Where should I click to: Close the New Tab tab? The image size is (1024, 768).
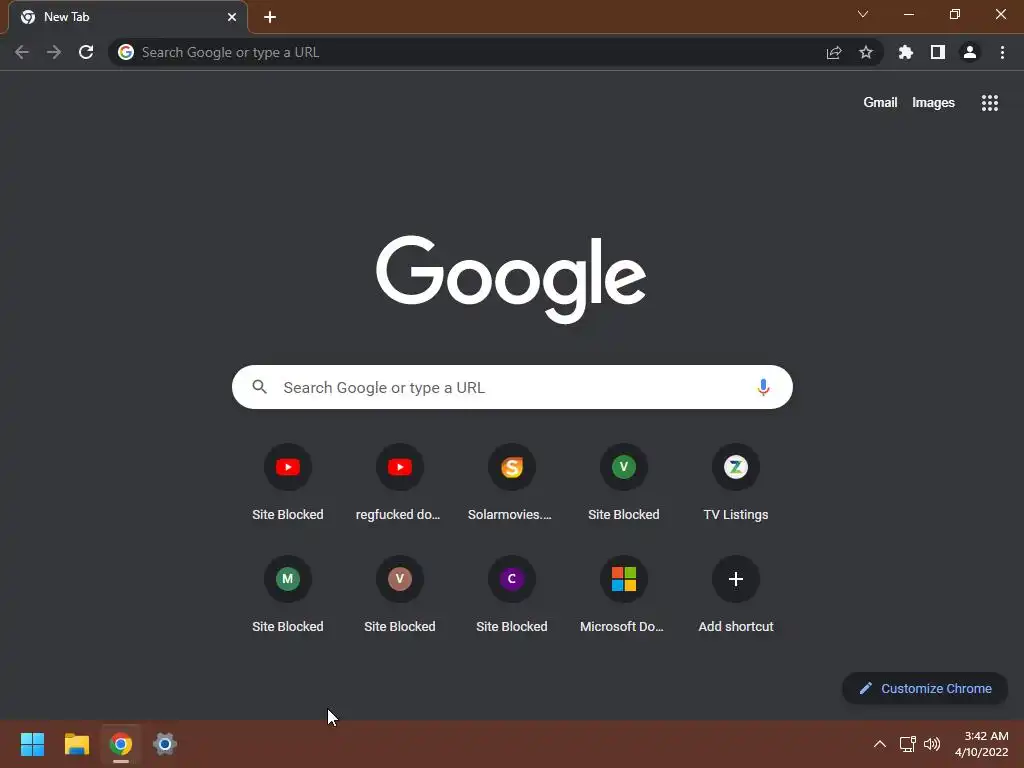pos(231,17)
